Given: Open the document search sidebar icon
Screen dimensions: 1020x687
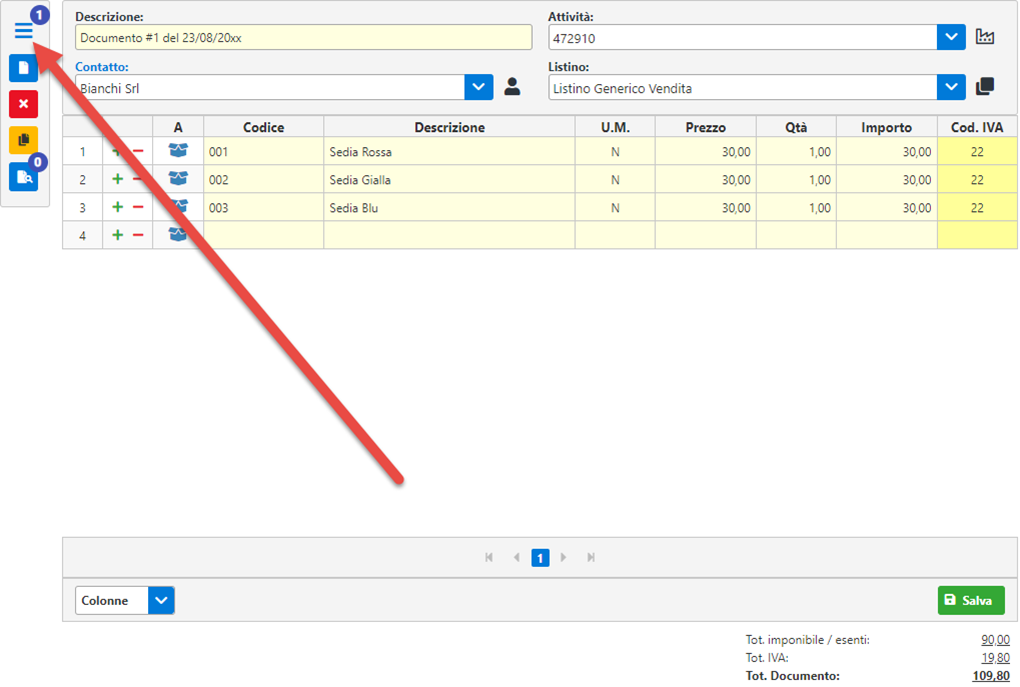Looking at the screenshot, I should tap(23, 177).
